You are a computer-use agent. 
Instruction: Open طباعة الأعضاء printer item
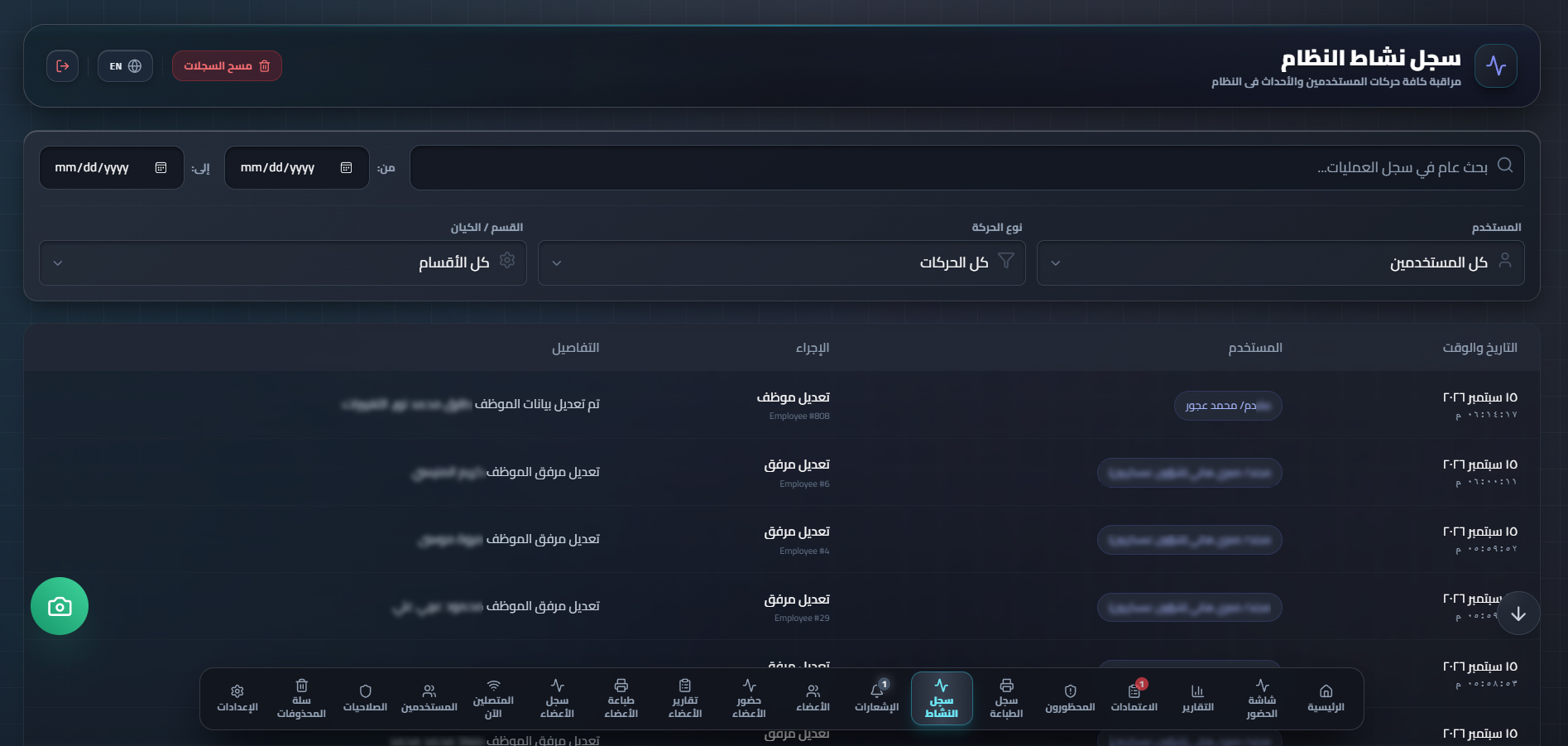[621, 699]
